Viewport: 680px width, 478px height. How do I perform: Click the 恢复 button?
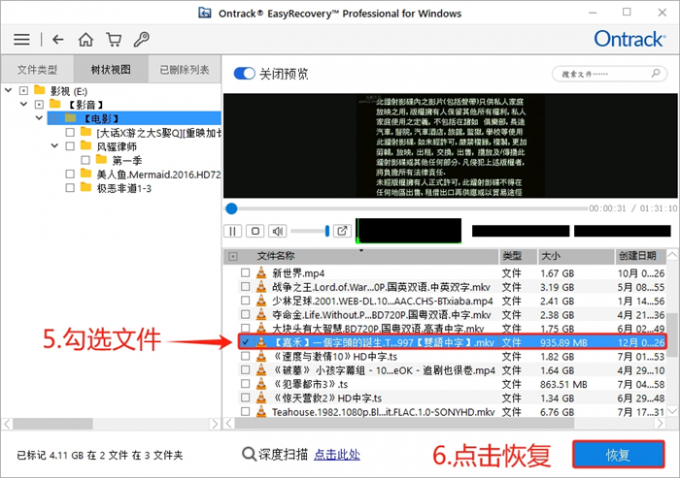[x=618, y=454]
